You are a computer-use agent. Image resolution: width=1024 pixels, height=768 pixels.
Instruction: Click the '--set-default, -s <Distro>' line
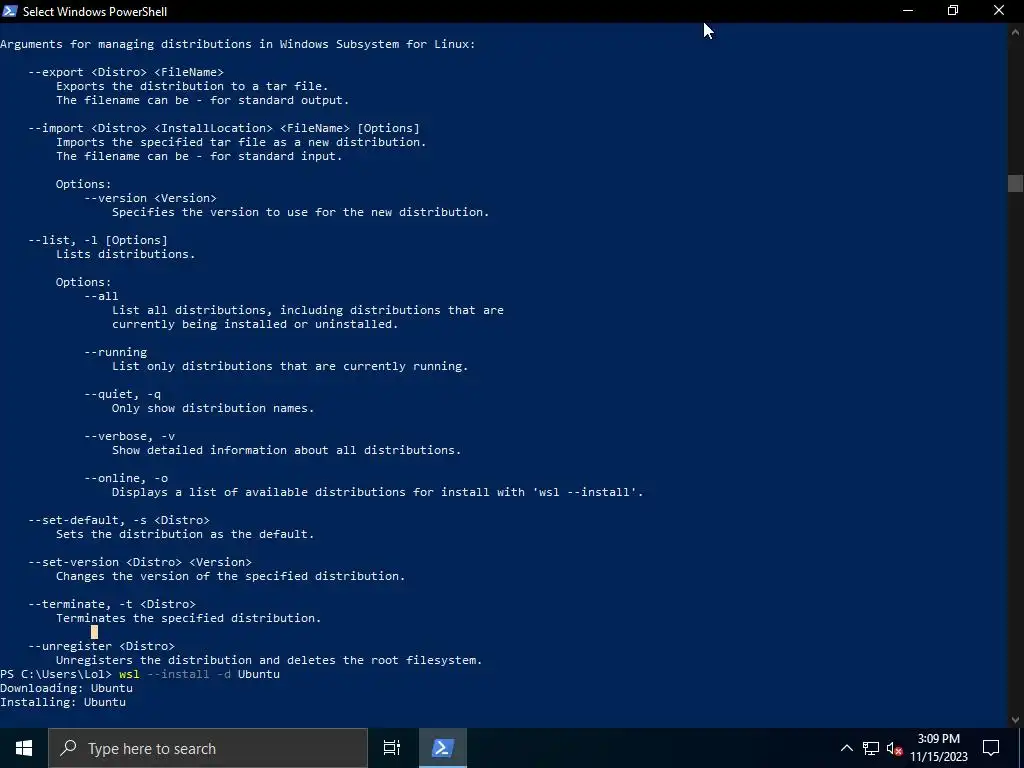click(119, 520)
